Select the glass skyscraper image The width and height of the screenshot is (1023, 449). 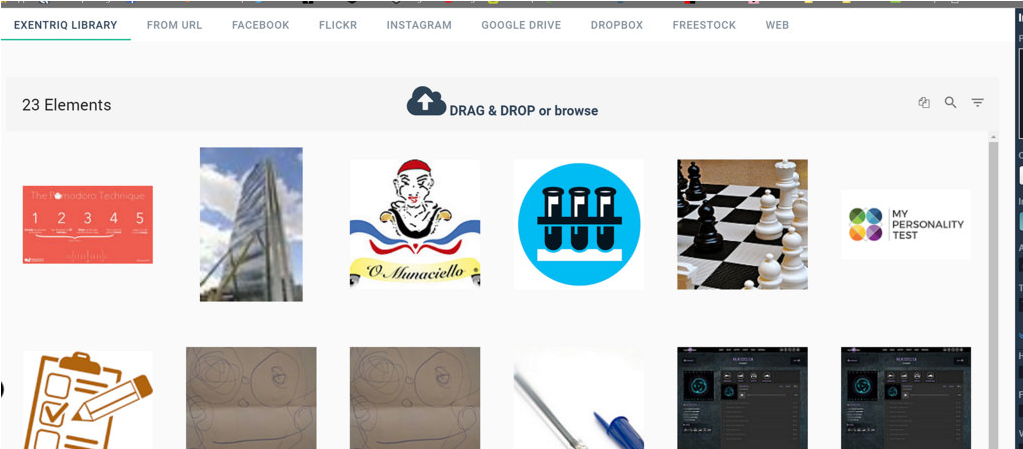tap(251, 224)
